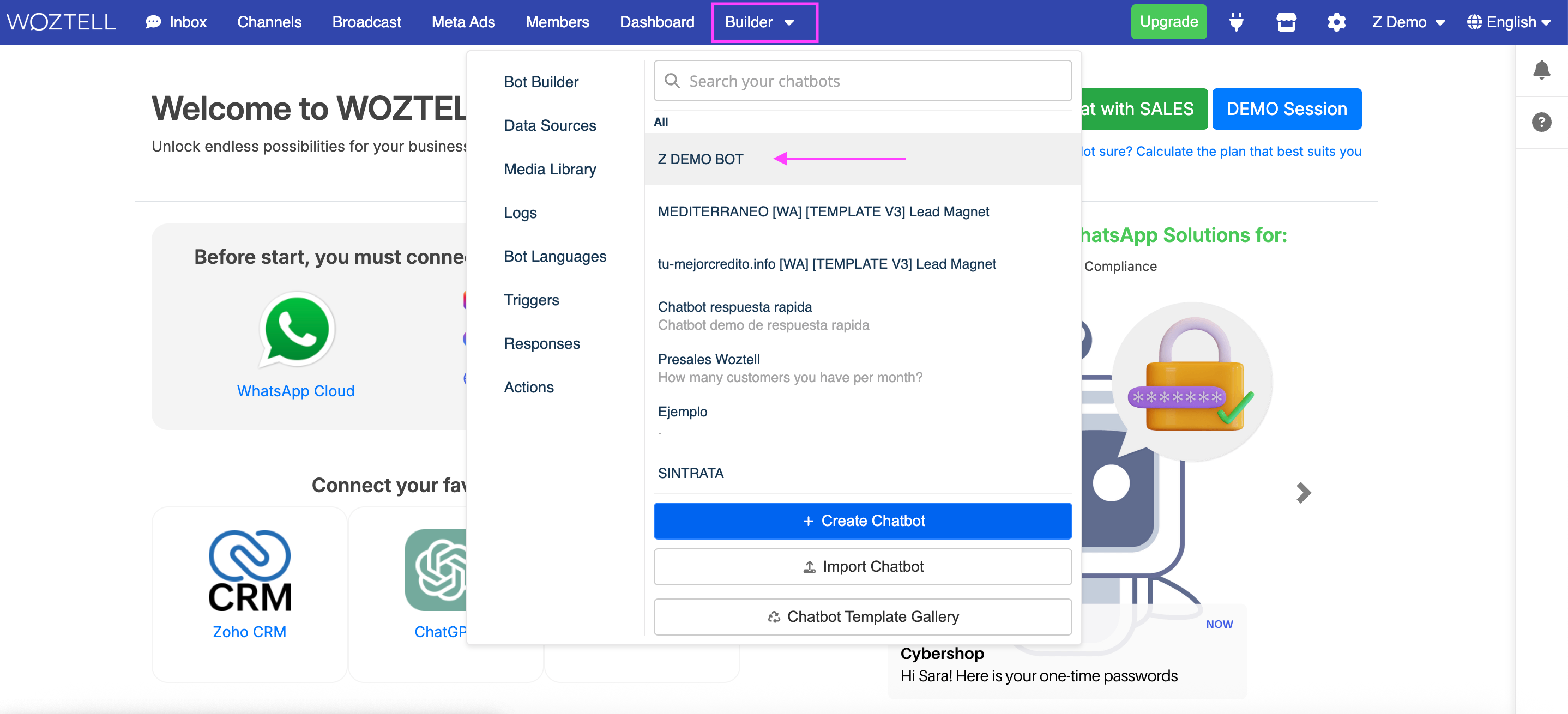
Task: Open the English language dropdown
Action: [1509, 22]
